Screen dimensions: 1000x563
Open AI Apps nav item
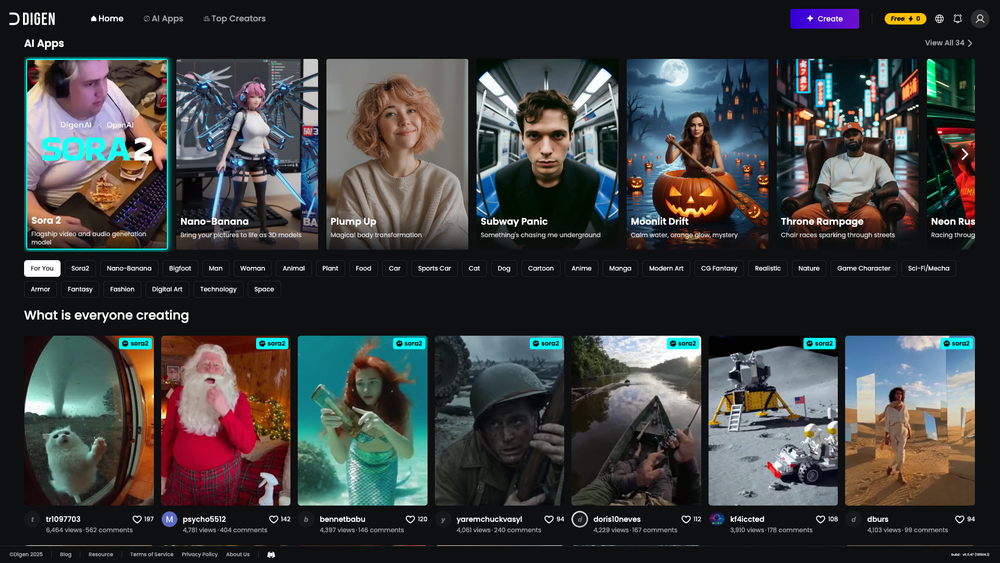[x=163, y=18]
